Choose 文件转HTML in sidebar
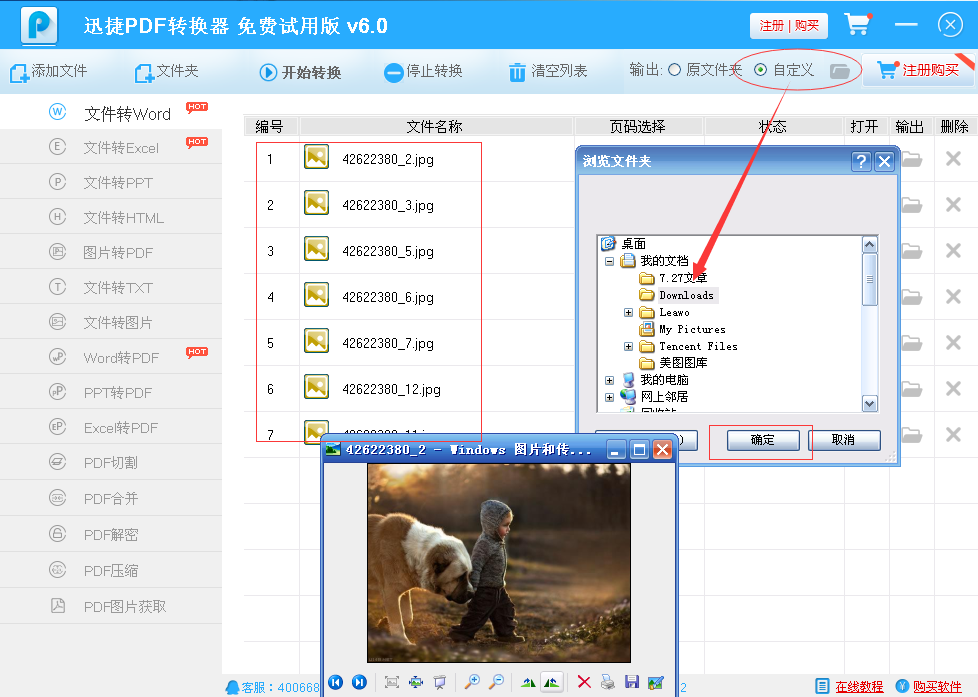 (111, 217)
